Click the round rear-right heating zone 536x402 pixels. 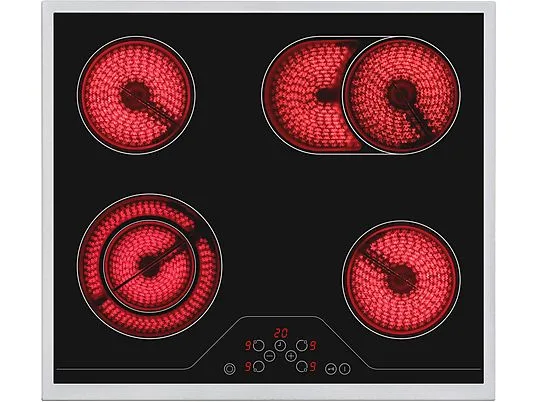point(401,95)
